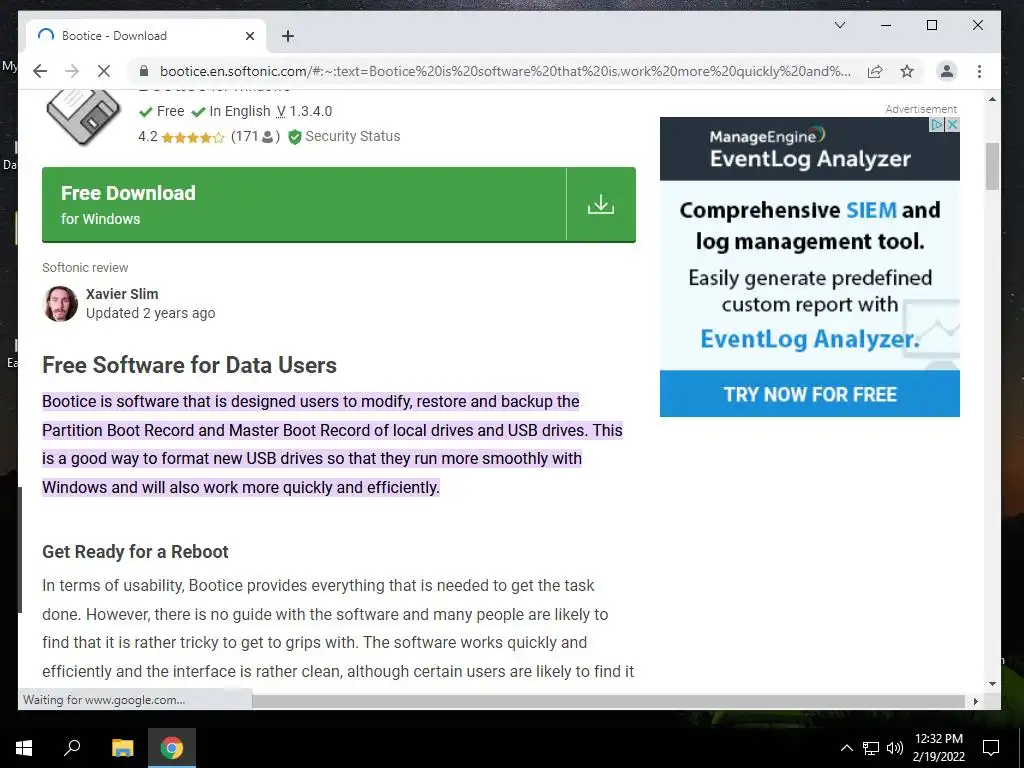Click the Bootice floppy disk app icon

coord(84,116)
